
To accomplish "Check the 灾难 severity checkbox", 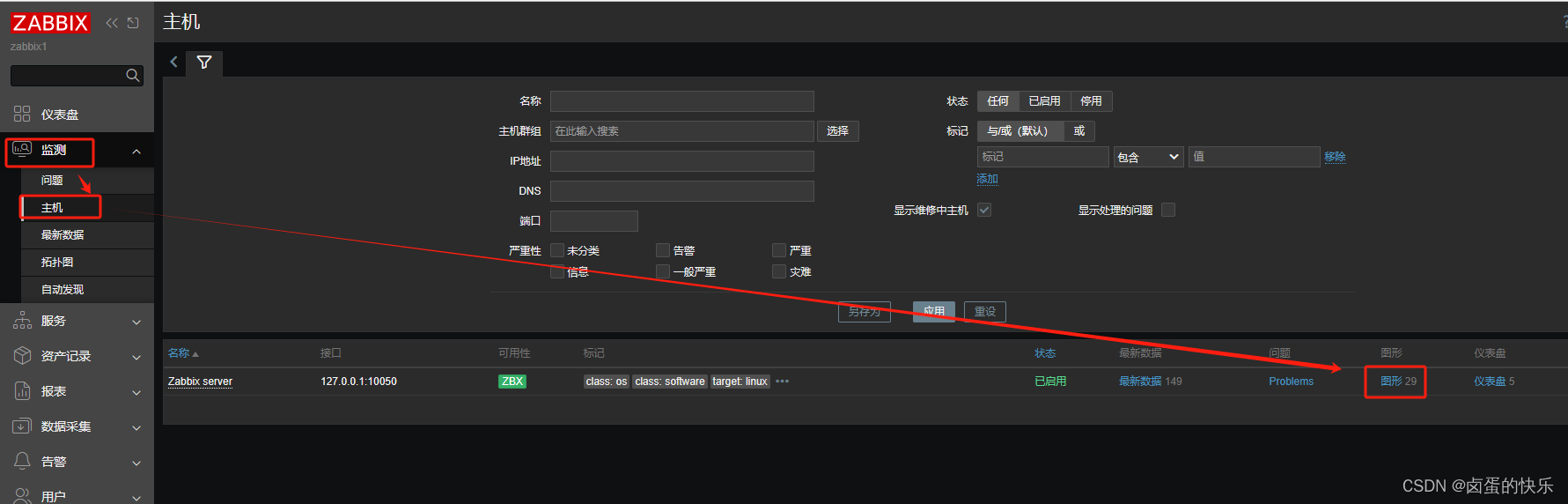I will click(779, 271).
